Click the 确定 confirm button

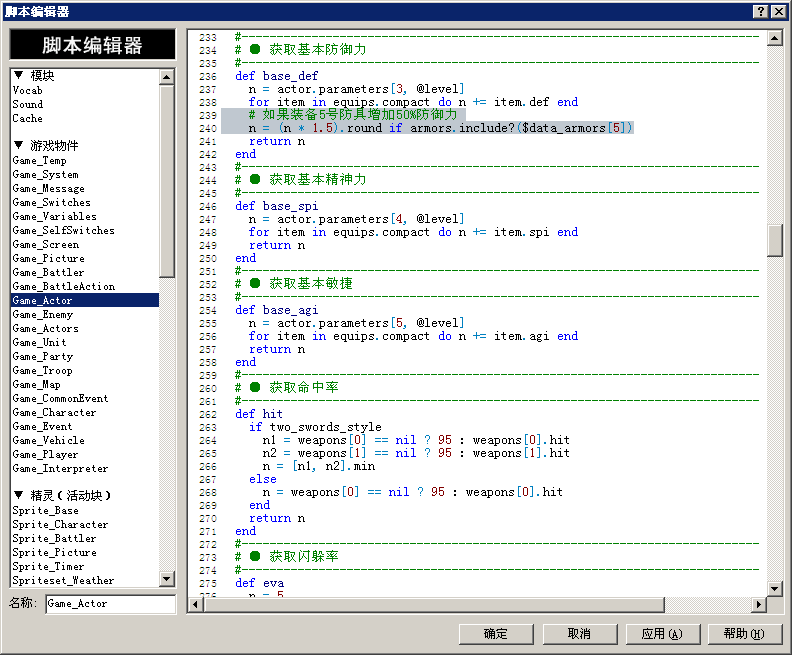496,634
